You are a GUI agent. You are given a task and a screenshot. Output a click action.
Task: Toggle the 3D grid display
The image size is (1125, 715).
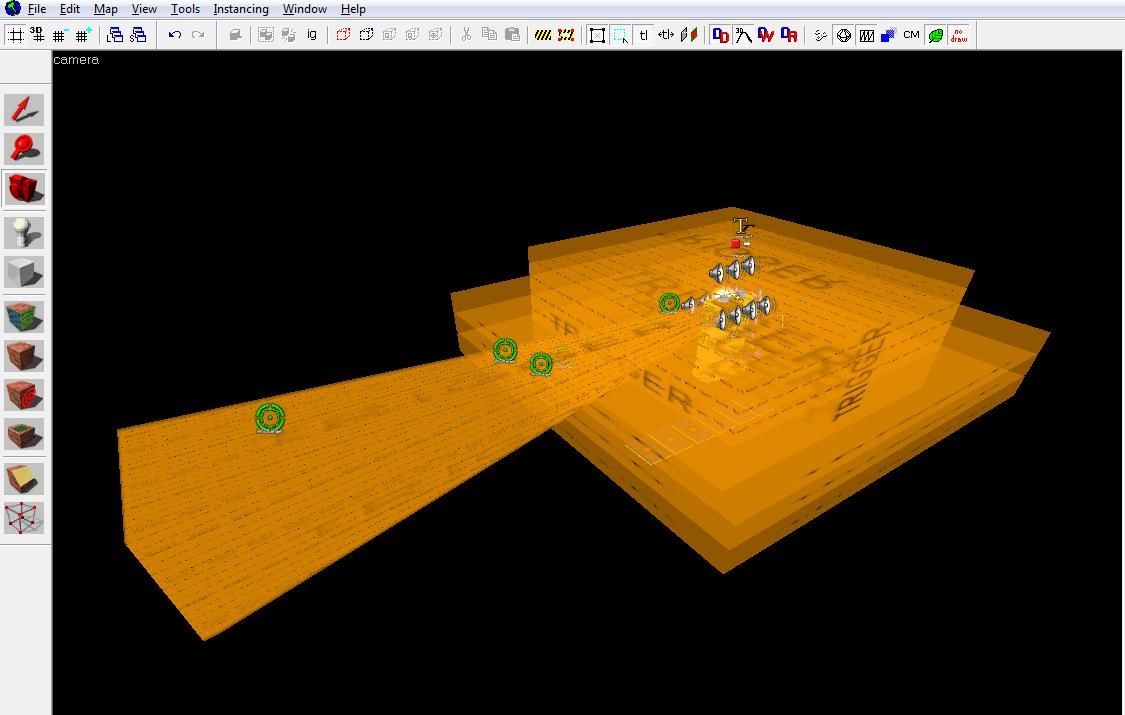tap(38, 35)
